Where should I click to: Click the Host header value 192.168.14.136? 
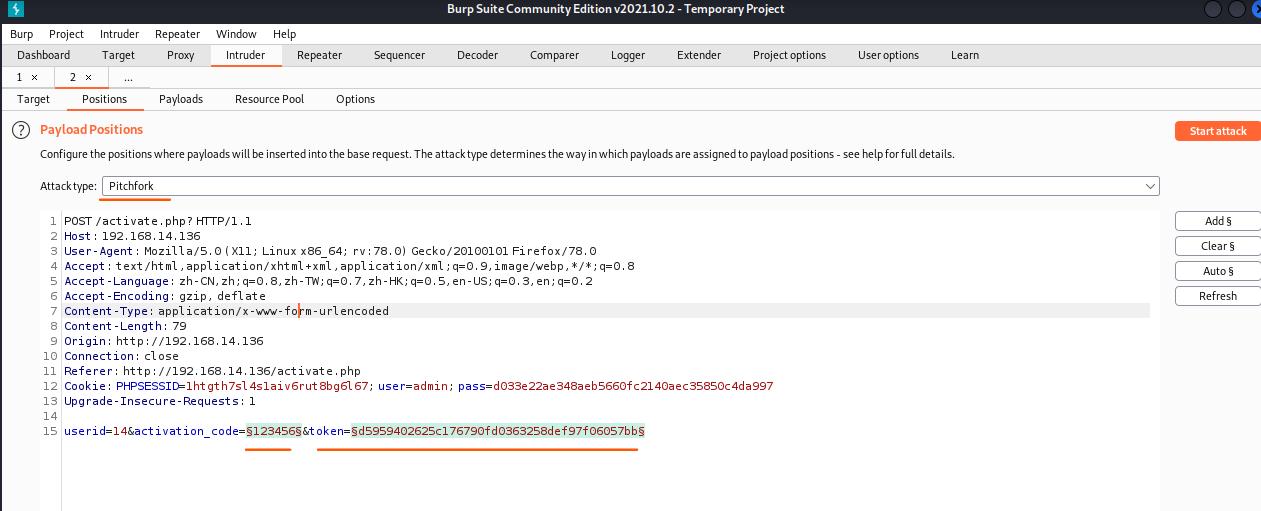(x=149, y=235)
